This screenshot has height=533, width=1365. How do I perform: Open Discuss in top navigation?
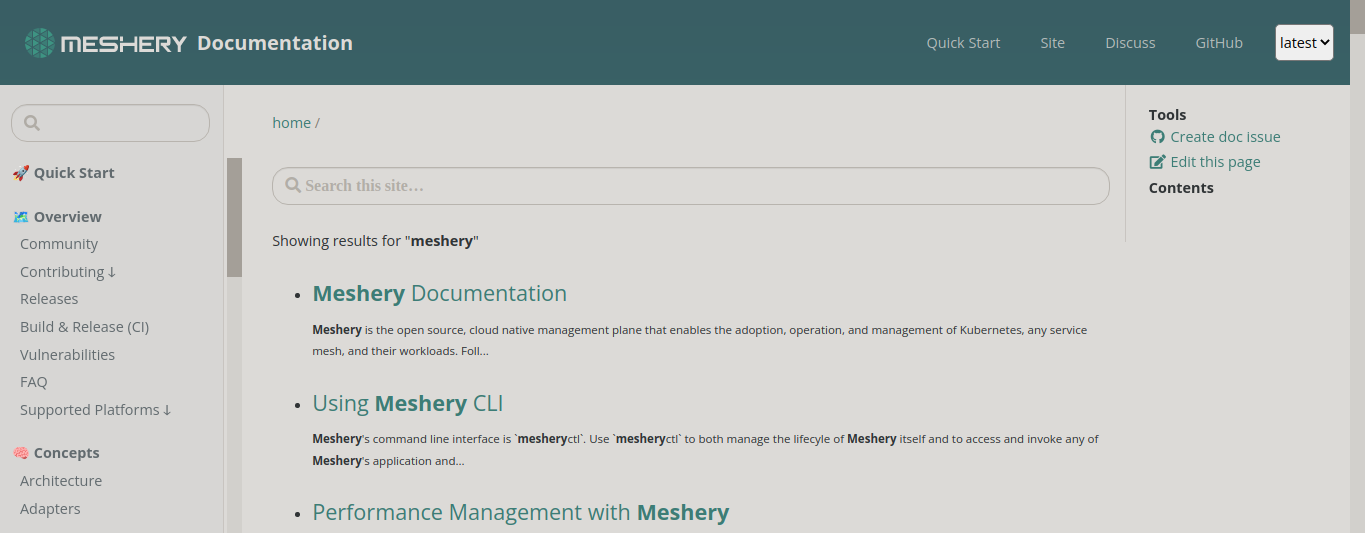[x=1130, y=43]
